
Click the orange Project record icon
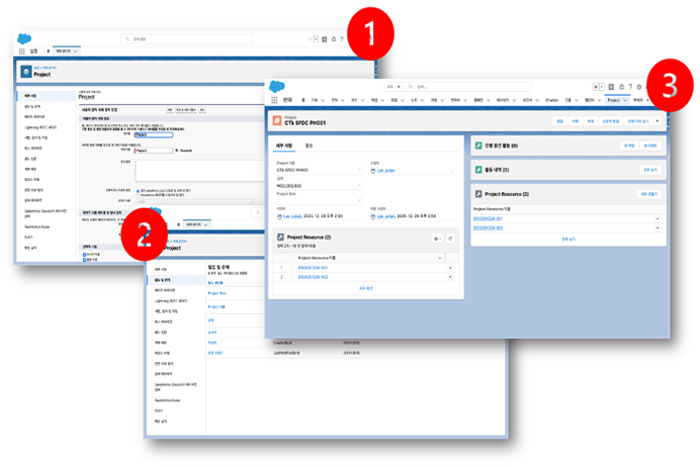tap(276, 122)
